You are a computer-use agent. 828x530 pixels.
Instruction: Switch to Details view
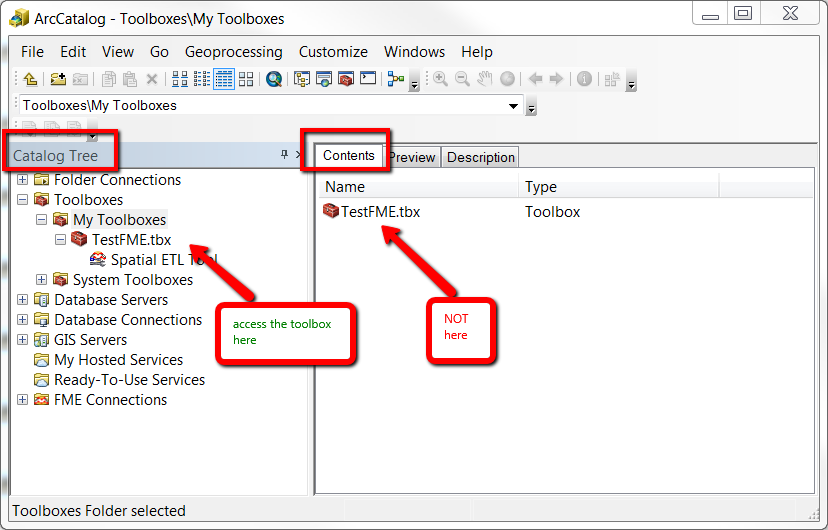point(224,79)
